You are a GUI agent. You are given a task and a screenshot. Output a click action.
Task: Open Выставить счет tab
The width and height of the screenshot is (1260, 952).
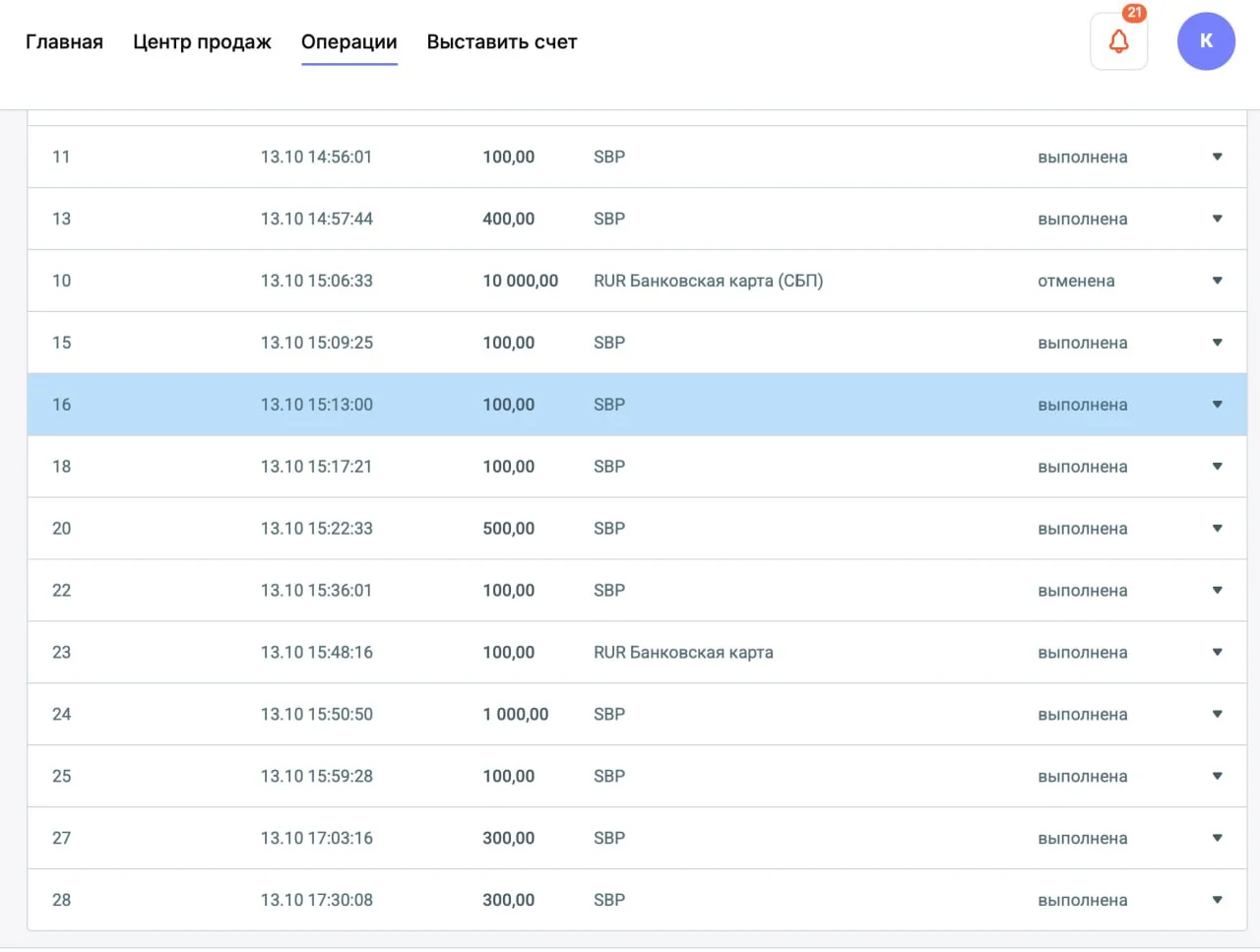(502, 42)
